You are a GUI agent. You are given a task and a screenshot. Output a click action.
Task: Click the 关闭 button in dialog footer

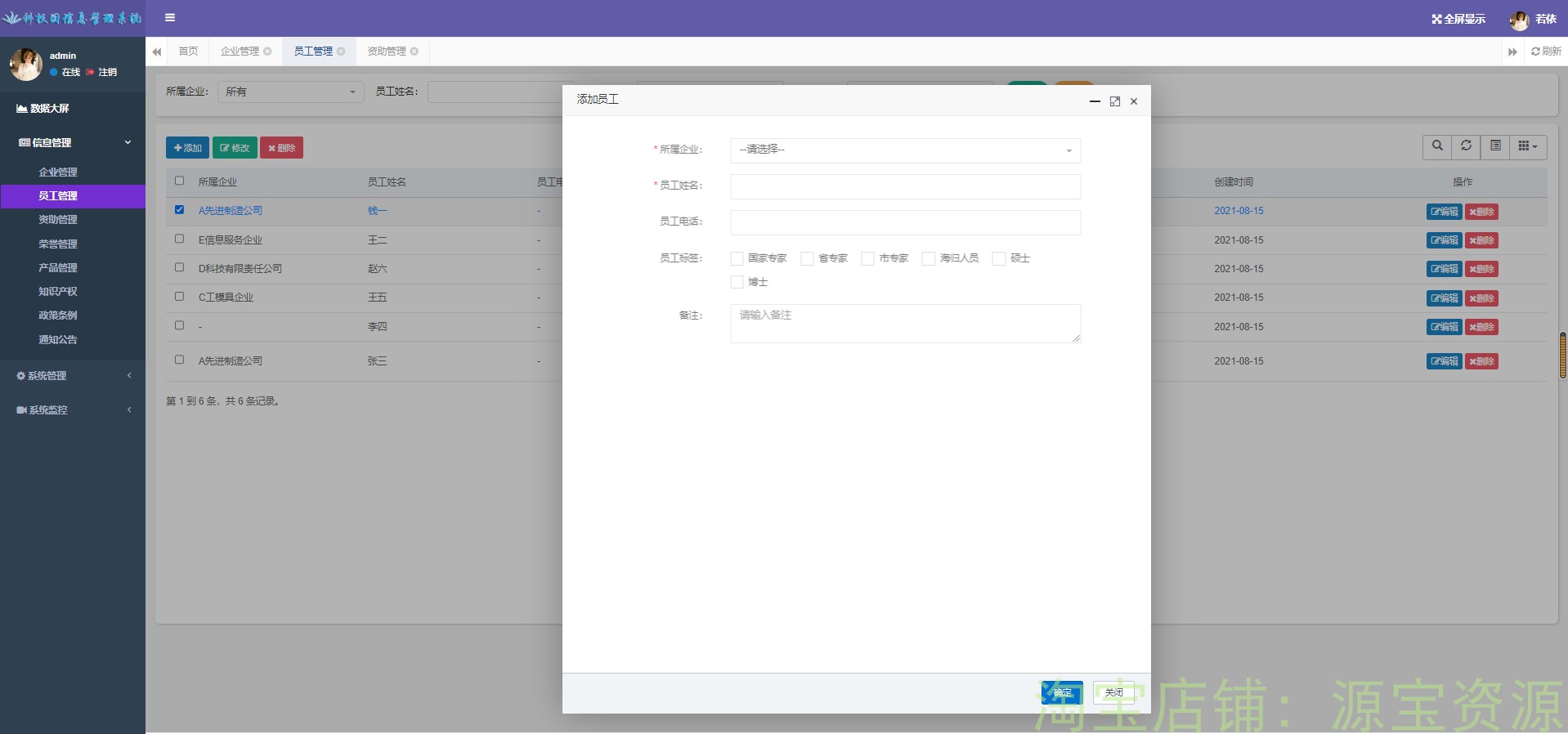(x=1113, y=692)
